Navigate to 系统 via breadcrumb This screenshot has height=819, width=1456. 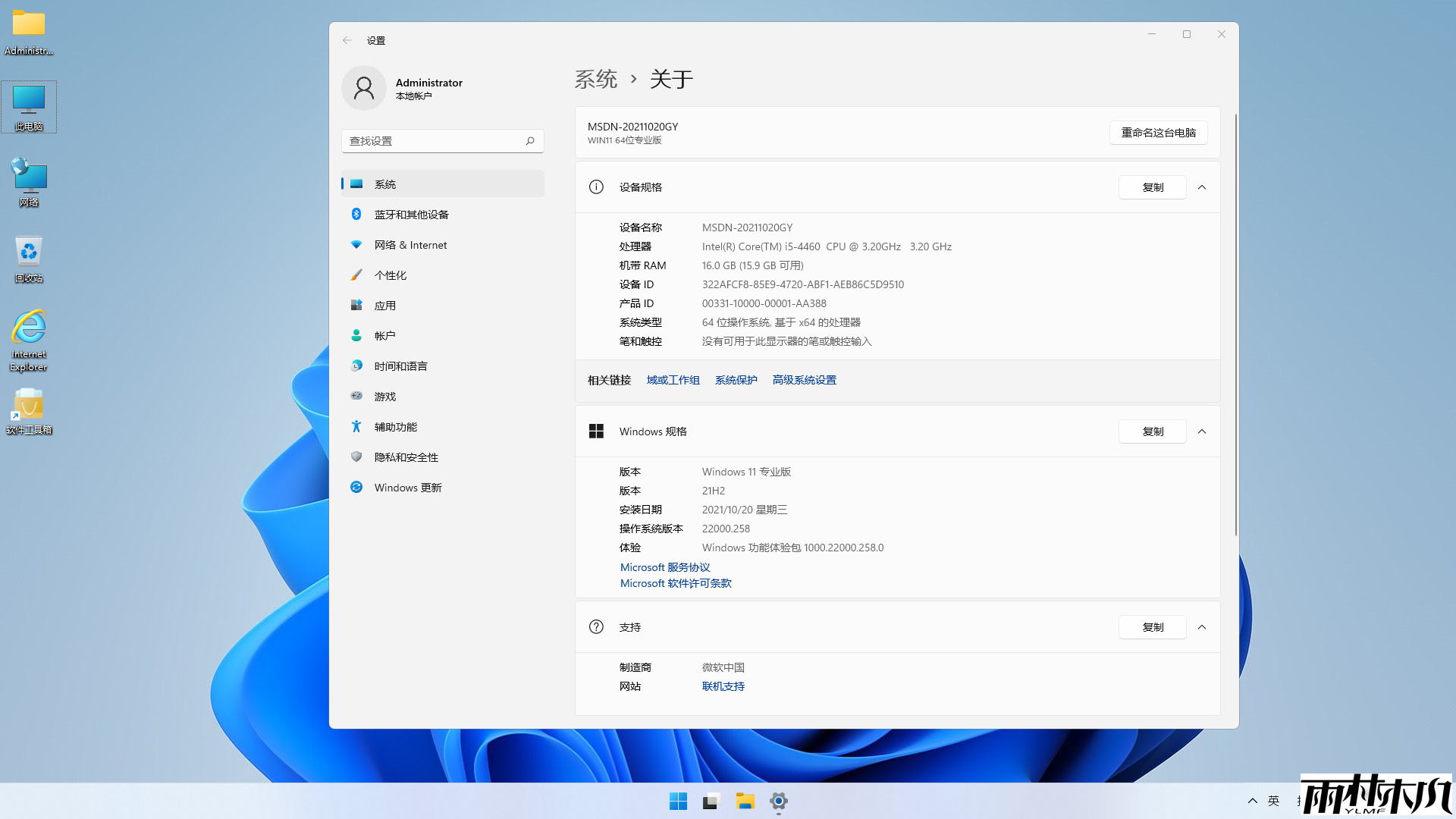tap(597, 79)
